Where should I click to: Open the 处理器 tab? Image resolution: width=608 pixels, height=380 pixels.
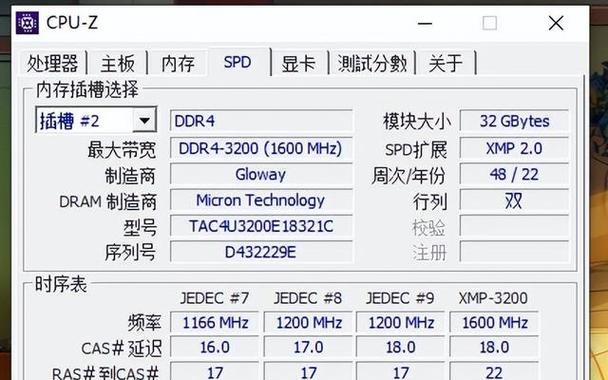[x=53, y=63]
